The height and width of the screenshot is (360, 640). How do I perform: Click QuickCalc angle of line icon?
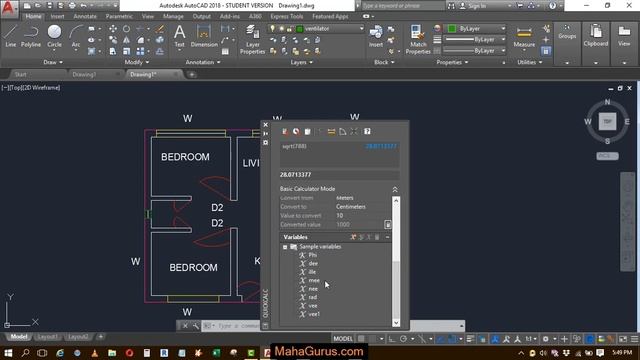pos(343,131)
